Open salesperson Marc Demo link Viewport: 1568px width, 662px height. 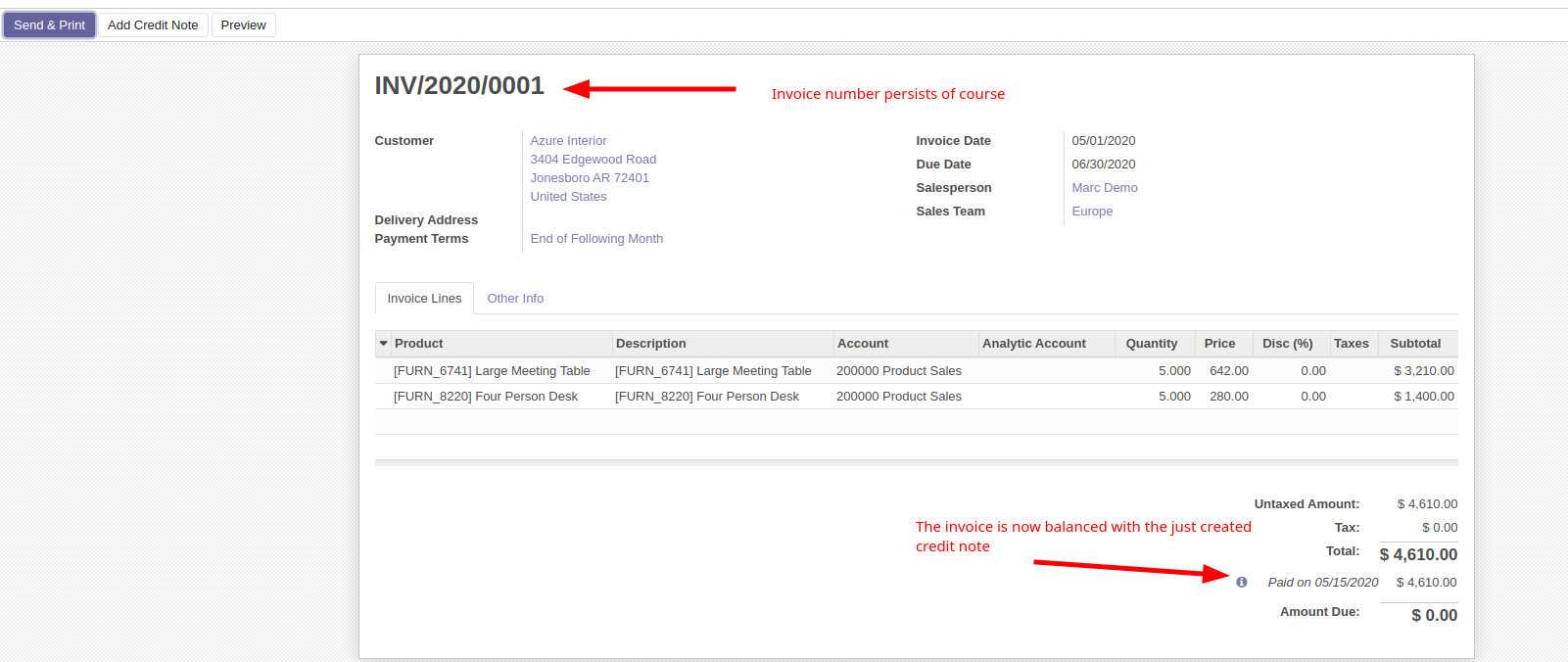[1104, 188]
